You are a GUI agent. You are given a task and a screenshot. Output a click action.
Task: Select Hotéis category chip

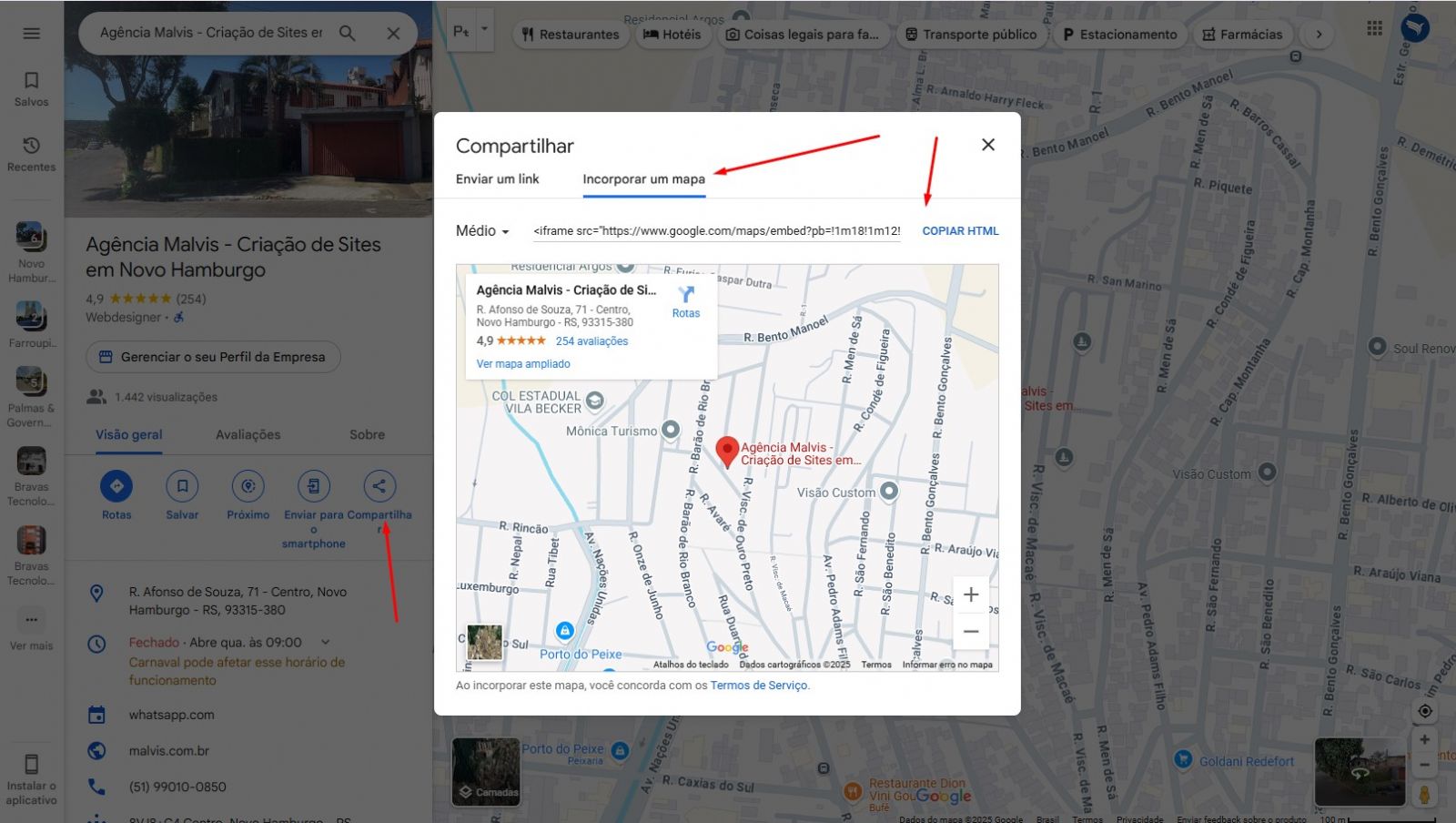[x=672, y=35]
